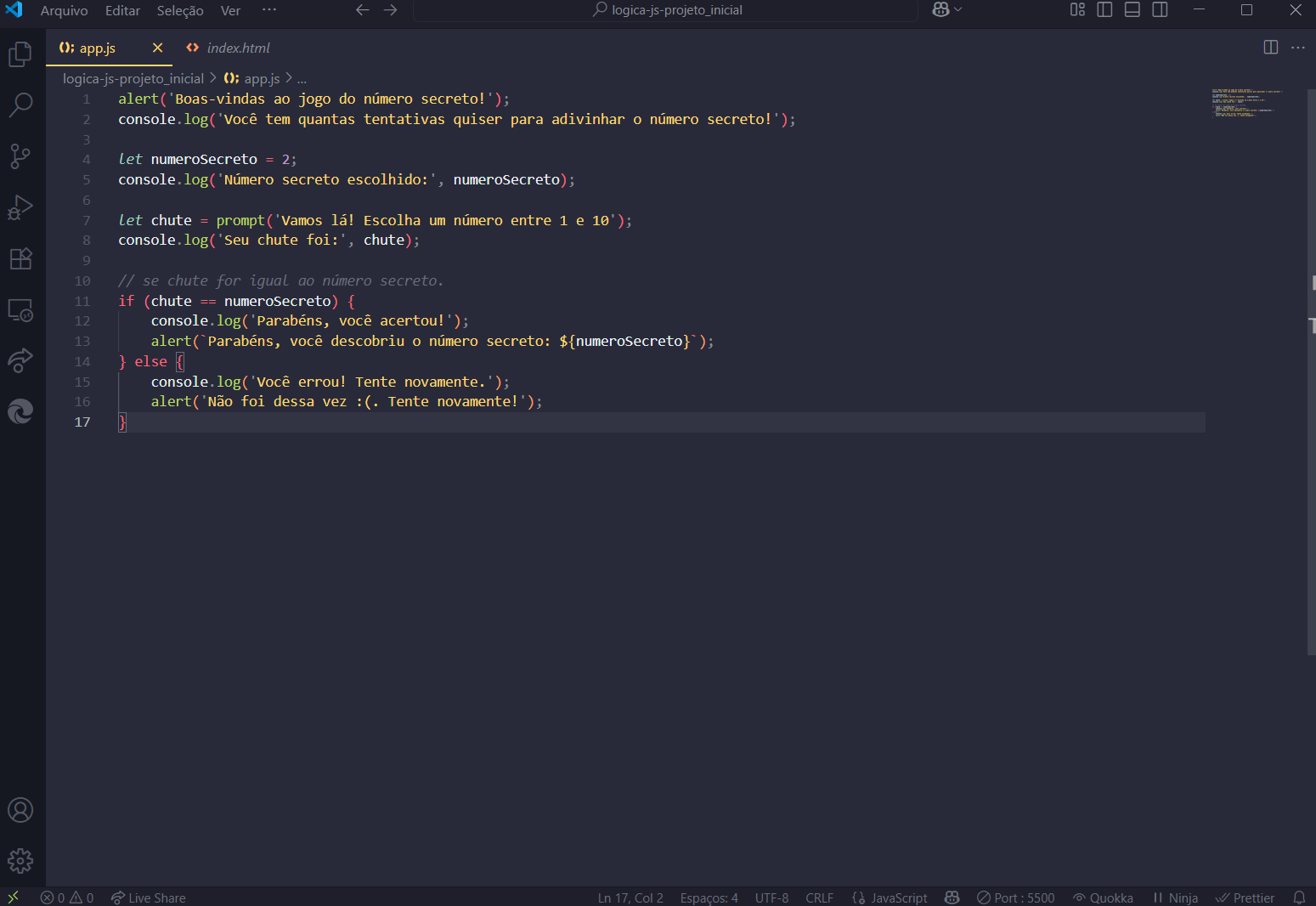Click line number 4 in gutter

(87, 159)
